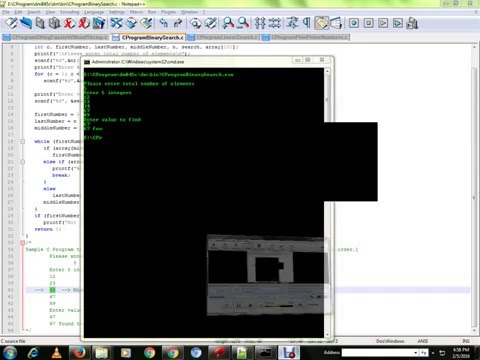Switch to CProgramPrintPrimeNumbers.c tab
This screenshot has width=480, height=360.
coord(305,37)
